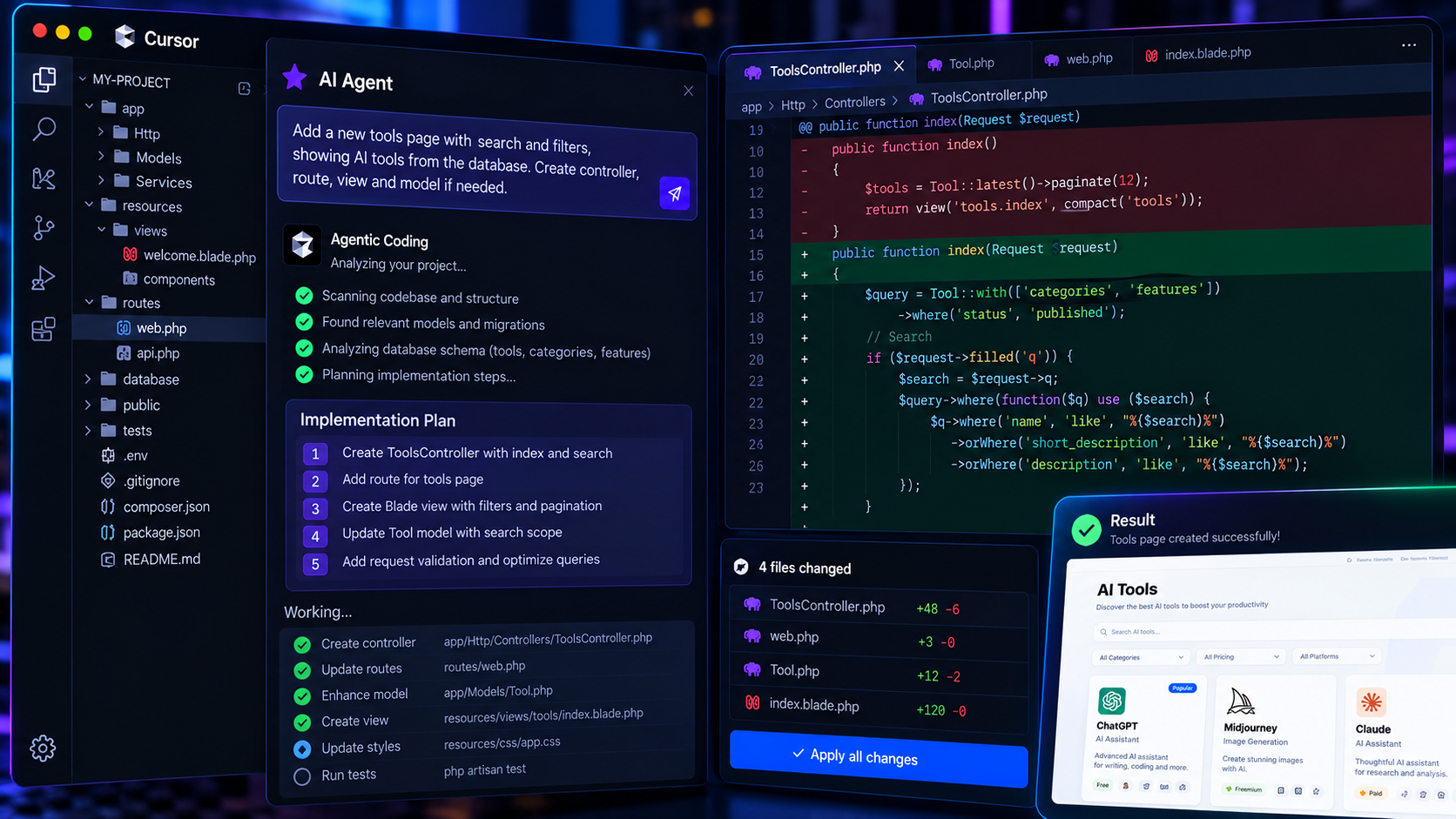This screenshot has height=819, width=1456.
Task: Click the Controllers breadcrumb segment
Action: click(854, 103)
